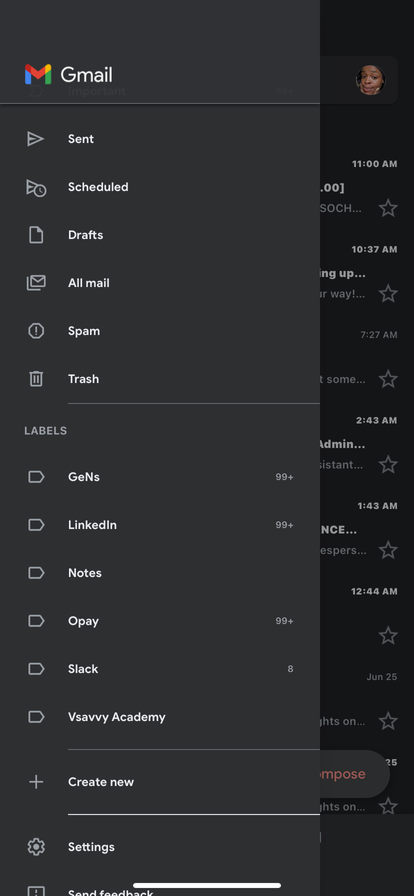Open the Spam warning octagon icon

pos(36,331)
